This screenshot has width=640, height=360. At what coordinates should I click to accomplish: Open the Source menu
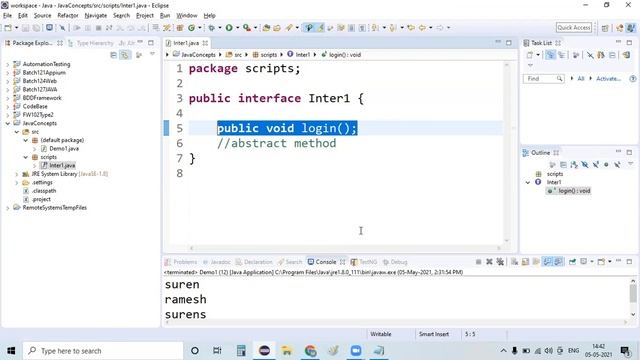[x=42, y=16]
